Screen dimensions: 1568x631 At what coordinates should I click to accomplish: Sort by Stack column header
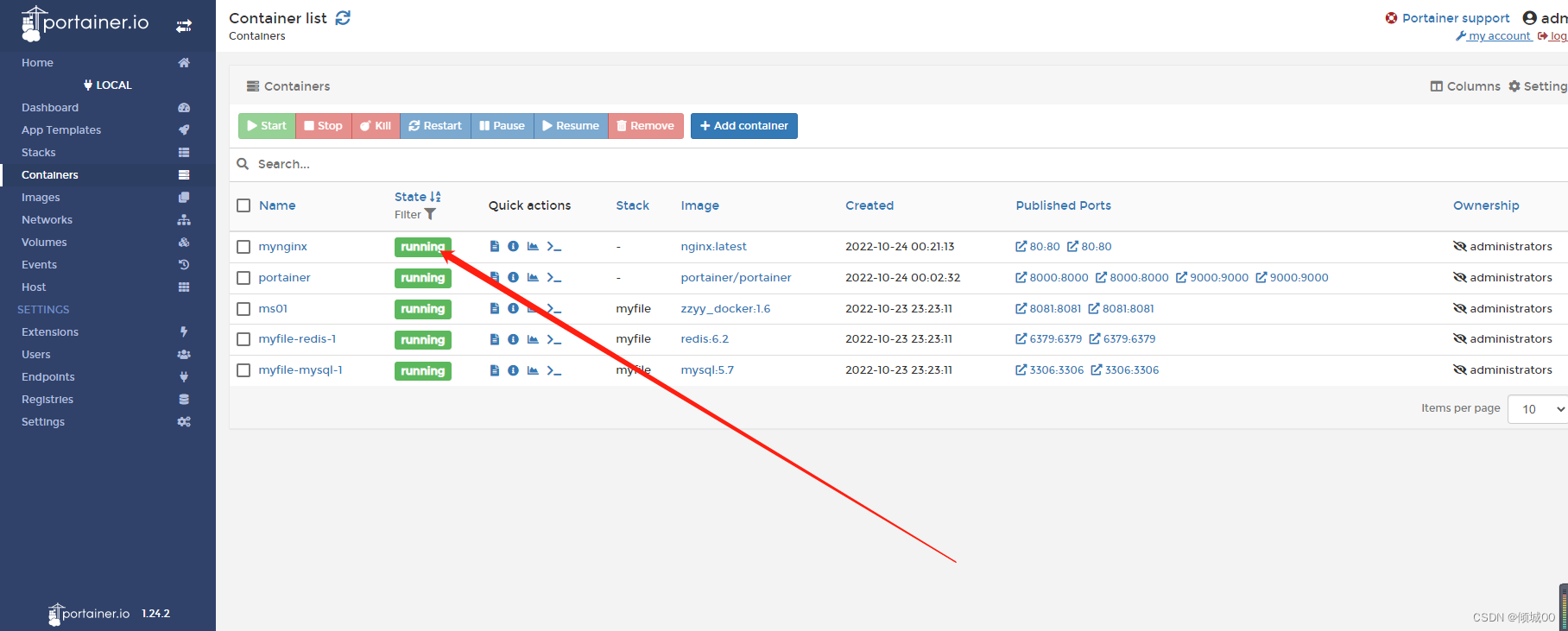(x=633, y=205)
